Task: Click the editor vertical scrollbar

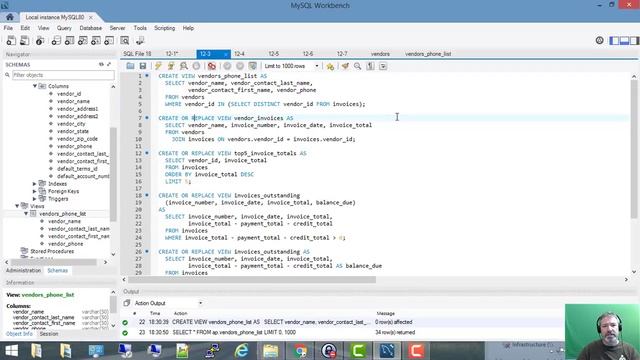Action: coord(634,149)
